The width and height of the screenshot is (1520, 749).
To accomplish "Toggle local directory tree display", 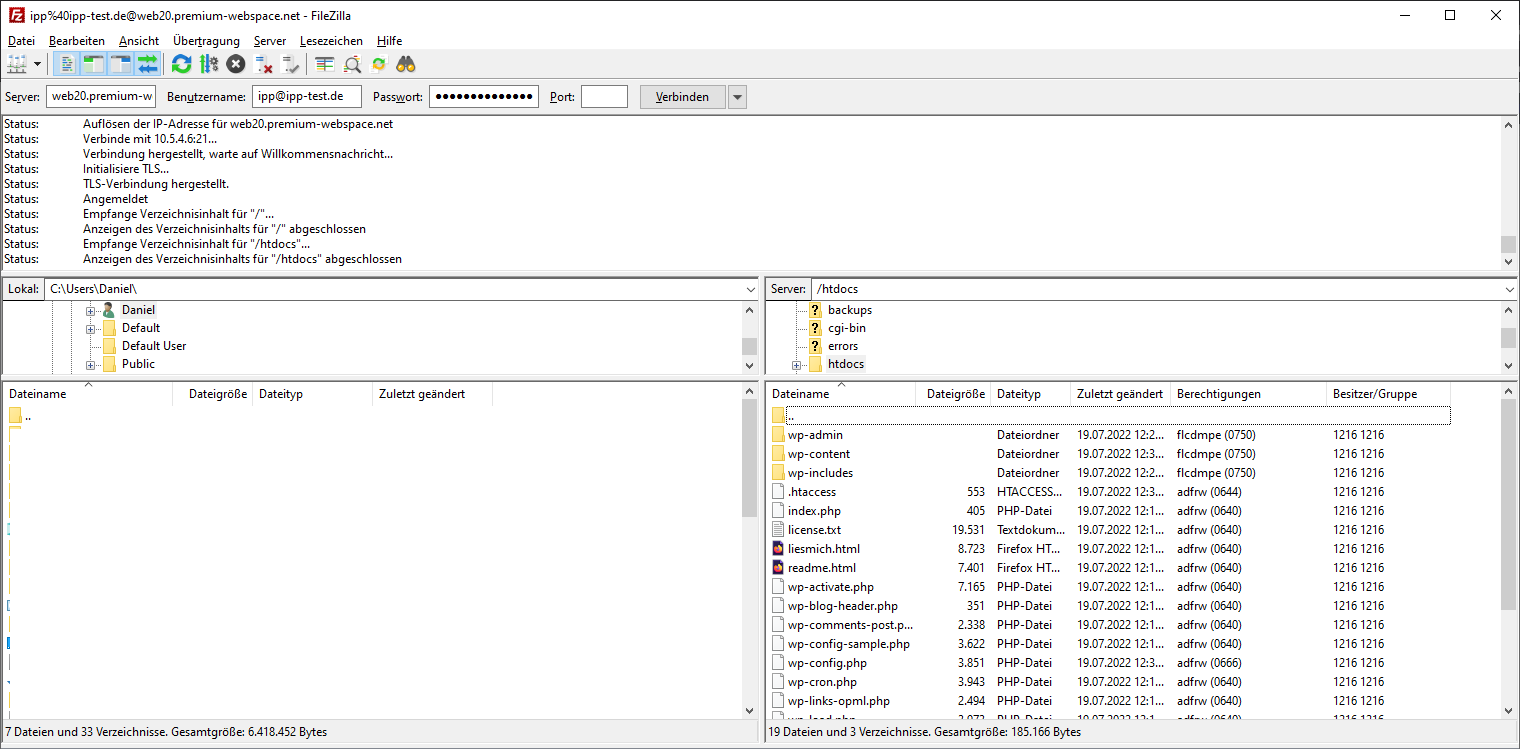I will point(94,64).
